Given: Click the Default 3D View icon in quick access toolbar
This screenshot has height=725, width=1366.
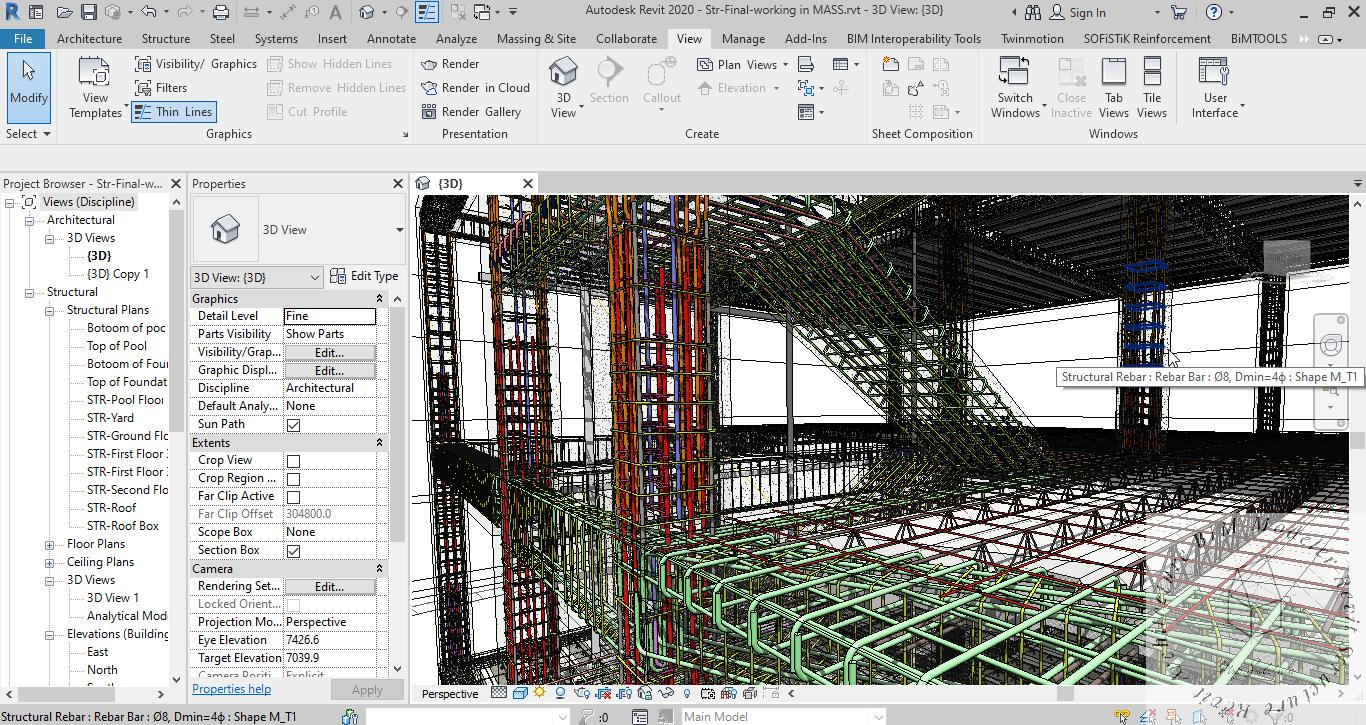Looking at the screenshot, I should (x=367, y=12).
